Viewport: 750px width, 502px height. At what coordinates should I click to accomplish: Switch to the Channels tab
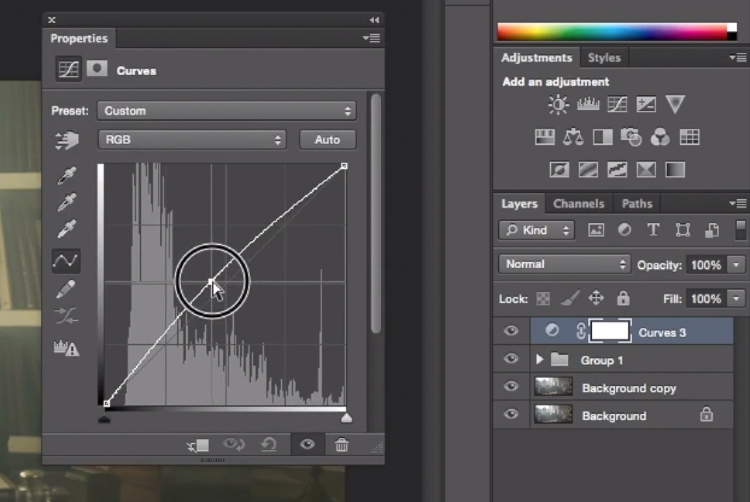coord(578,204)
